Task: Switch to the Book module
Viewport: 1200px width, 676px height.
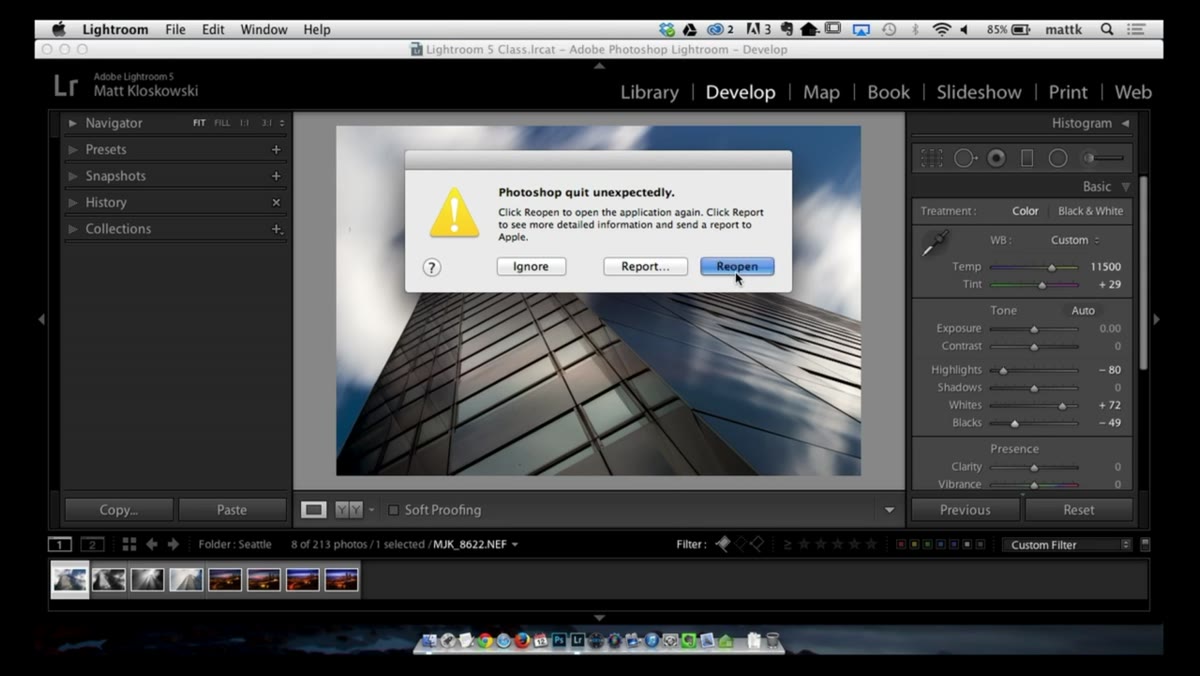Action: pyautogui.click(x=888, y=92)
